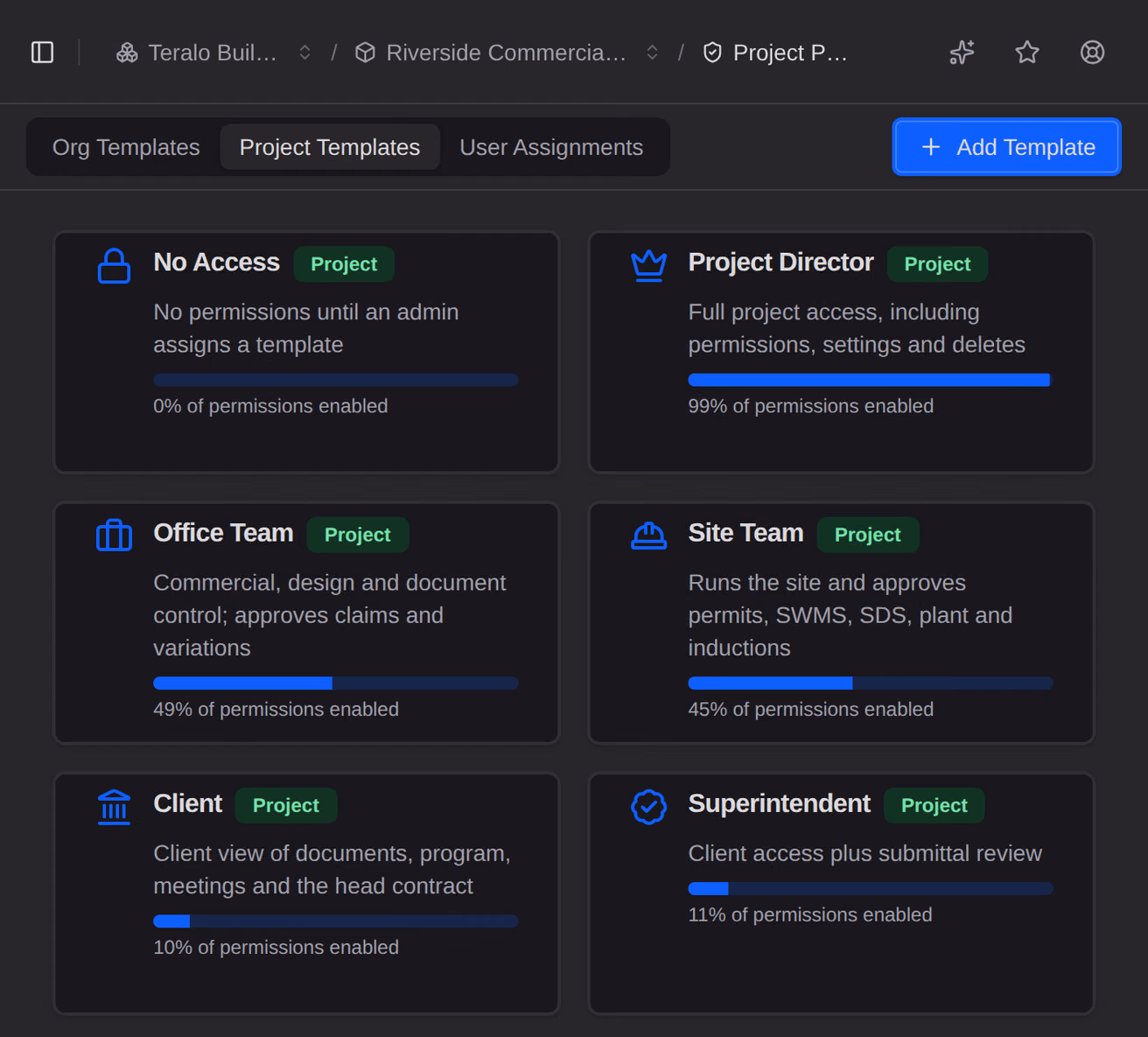Open the Client template title
Viewport: 1148px width, 1037px height.
(x=187, y=803)
